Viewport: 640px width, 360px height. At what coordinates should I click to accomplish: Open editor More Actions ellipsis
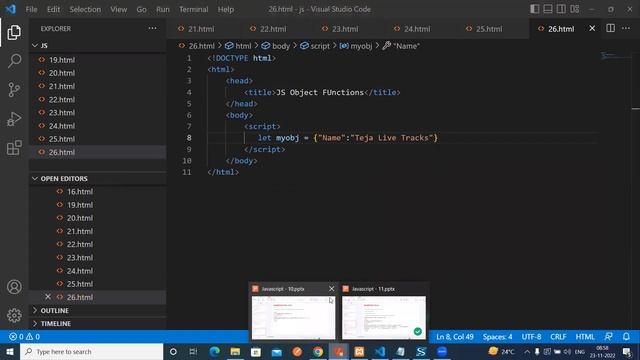[x=626, y=29]
